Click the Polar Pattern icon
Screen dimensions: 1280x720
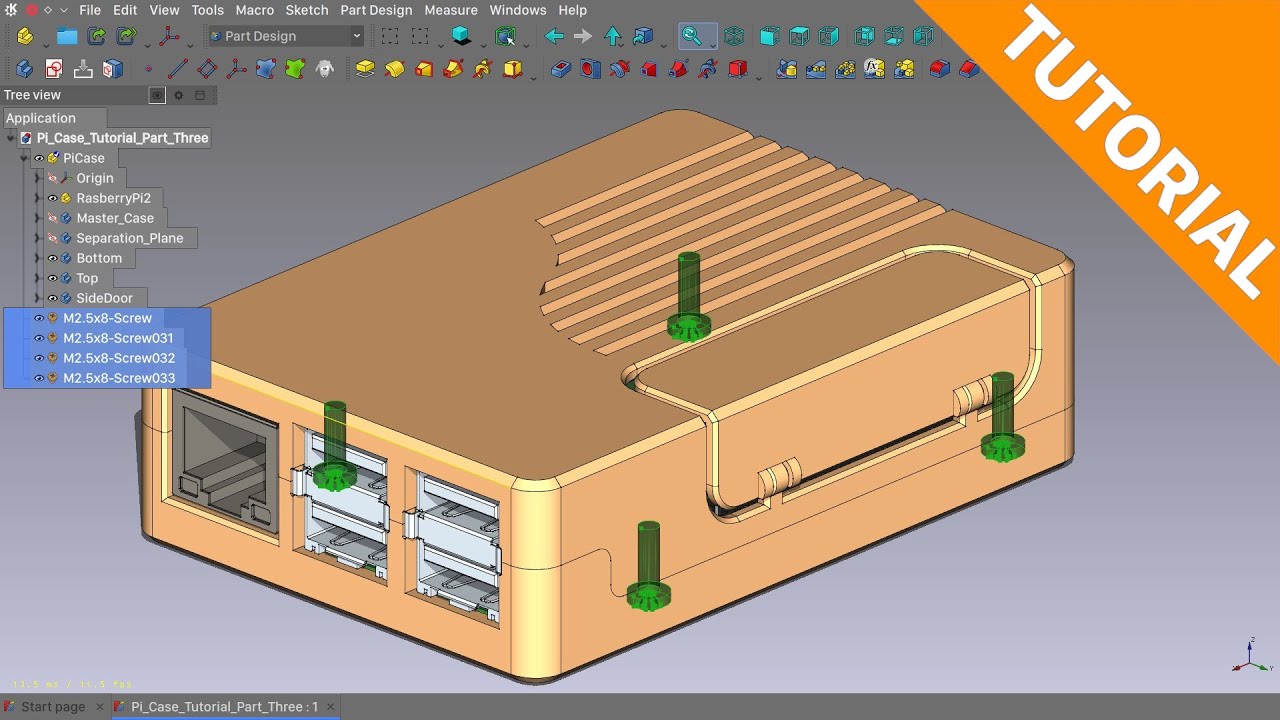coord(845,69)
